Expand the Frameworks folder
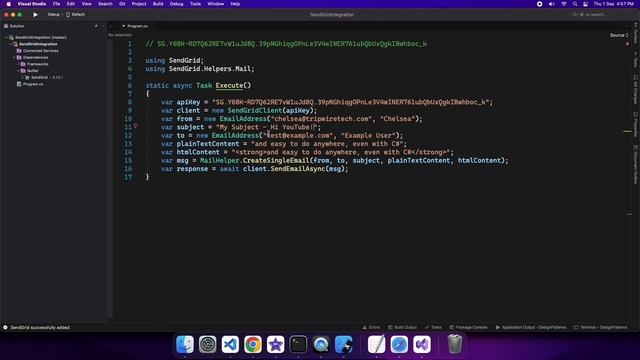This screenshot has height=360, width=640. pyautogui.click(x=19, y=64)
